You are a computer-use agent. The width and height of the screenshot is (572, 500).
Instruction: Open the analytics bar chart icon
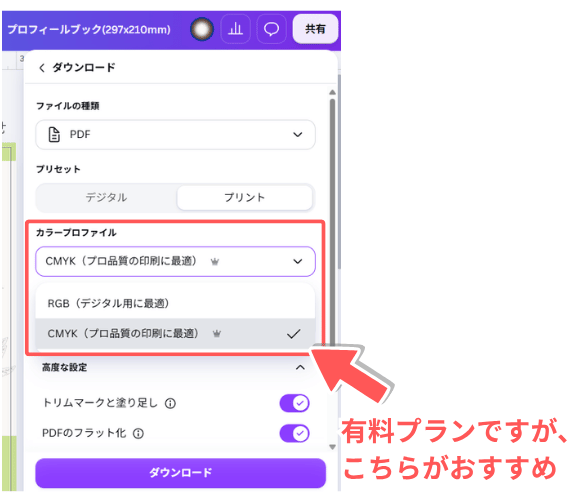(x=235, y=29)
